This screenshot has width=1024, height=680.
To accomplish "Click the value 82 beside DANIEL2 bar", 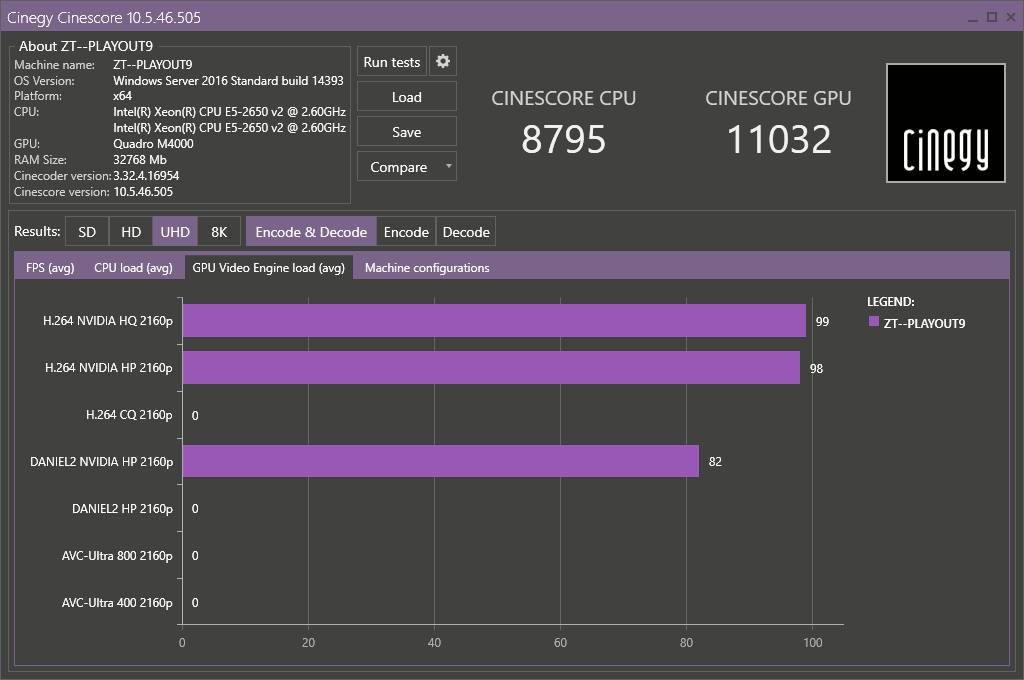I will (x=715, y=462).
